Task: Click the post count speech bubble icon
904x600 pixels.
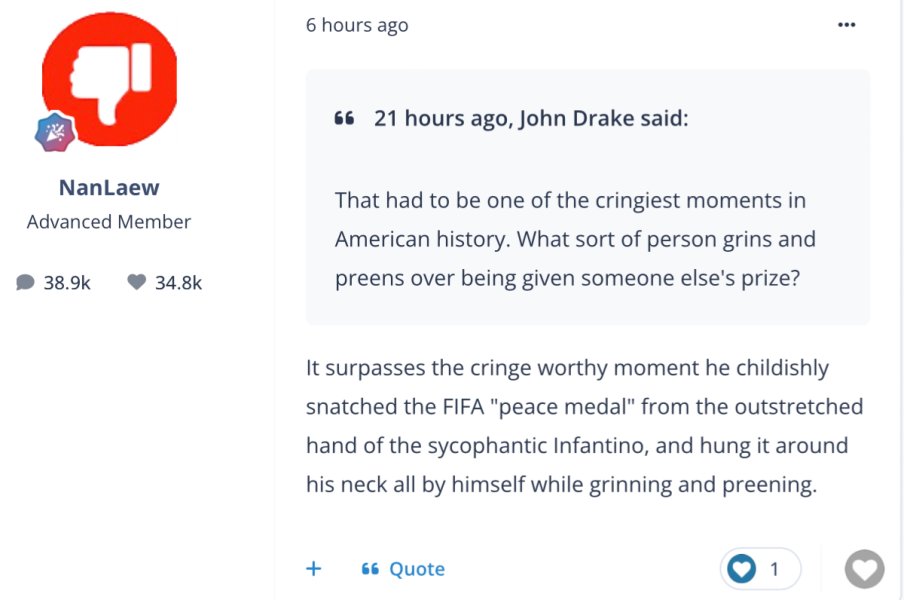Action: pos(26,283)
